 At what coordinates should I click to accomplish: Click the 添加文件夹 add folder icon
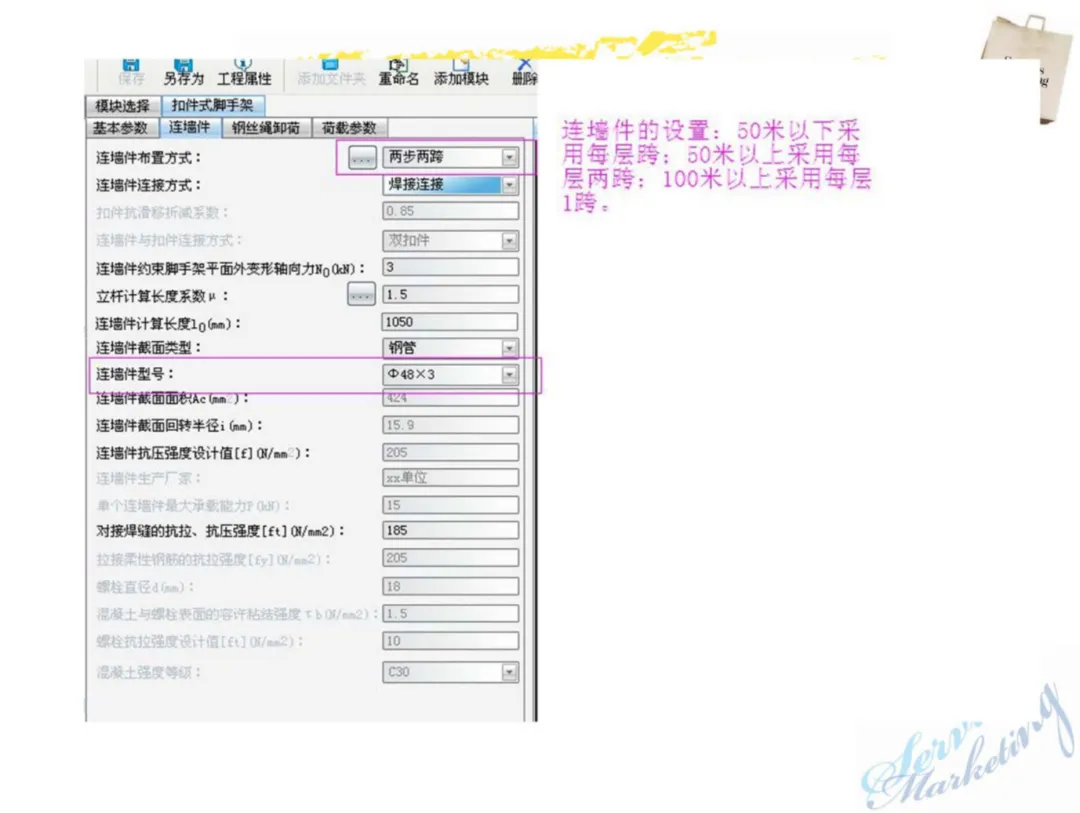click(x=331, y=72)
